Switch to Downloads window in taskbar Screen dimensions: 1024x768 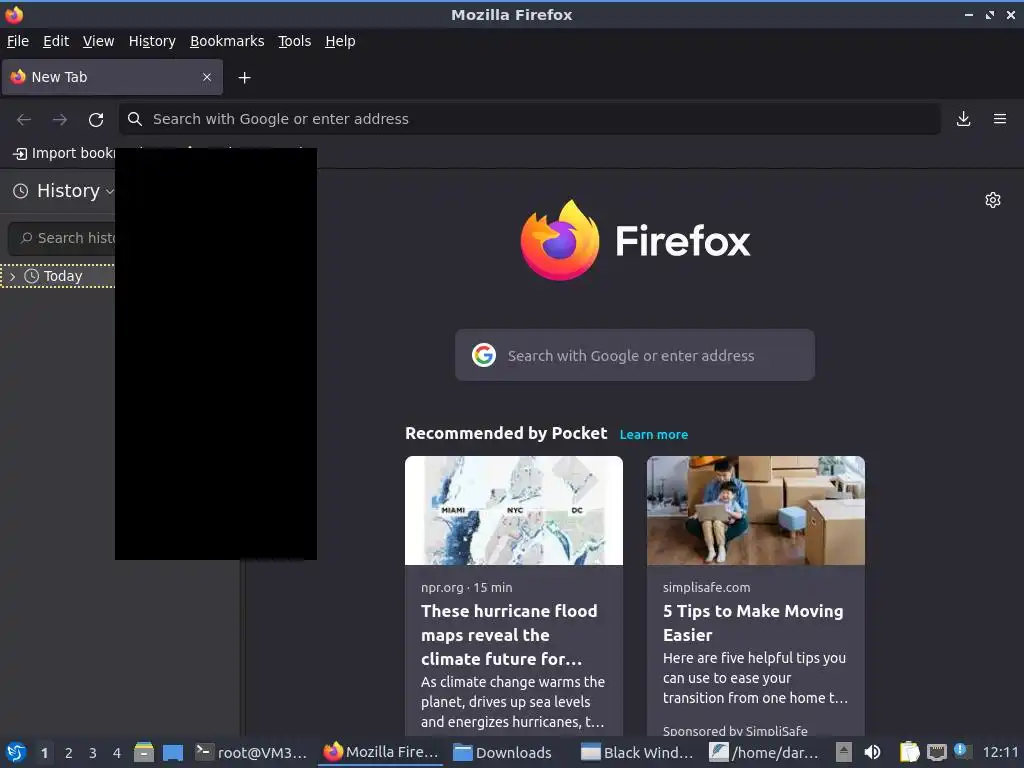click(x=502, y=752)
